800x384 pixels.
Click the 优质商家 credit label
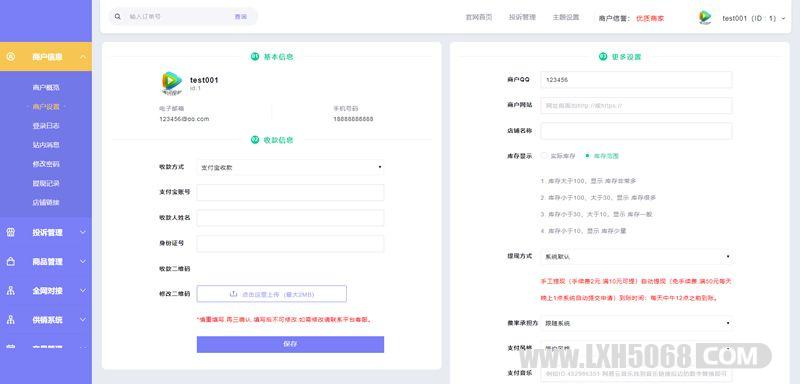pyautogui.click(x=650, y=18)
